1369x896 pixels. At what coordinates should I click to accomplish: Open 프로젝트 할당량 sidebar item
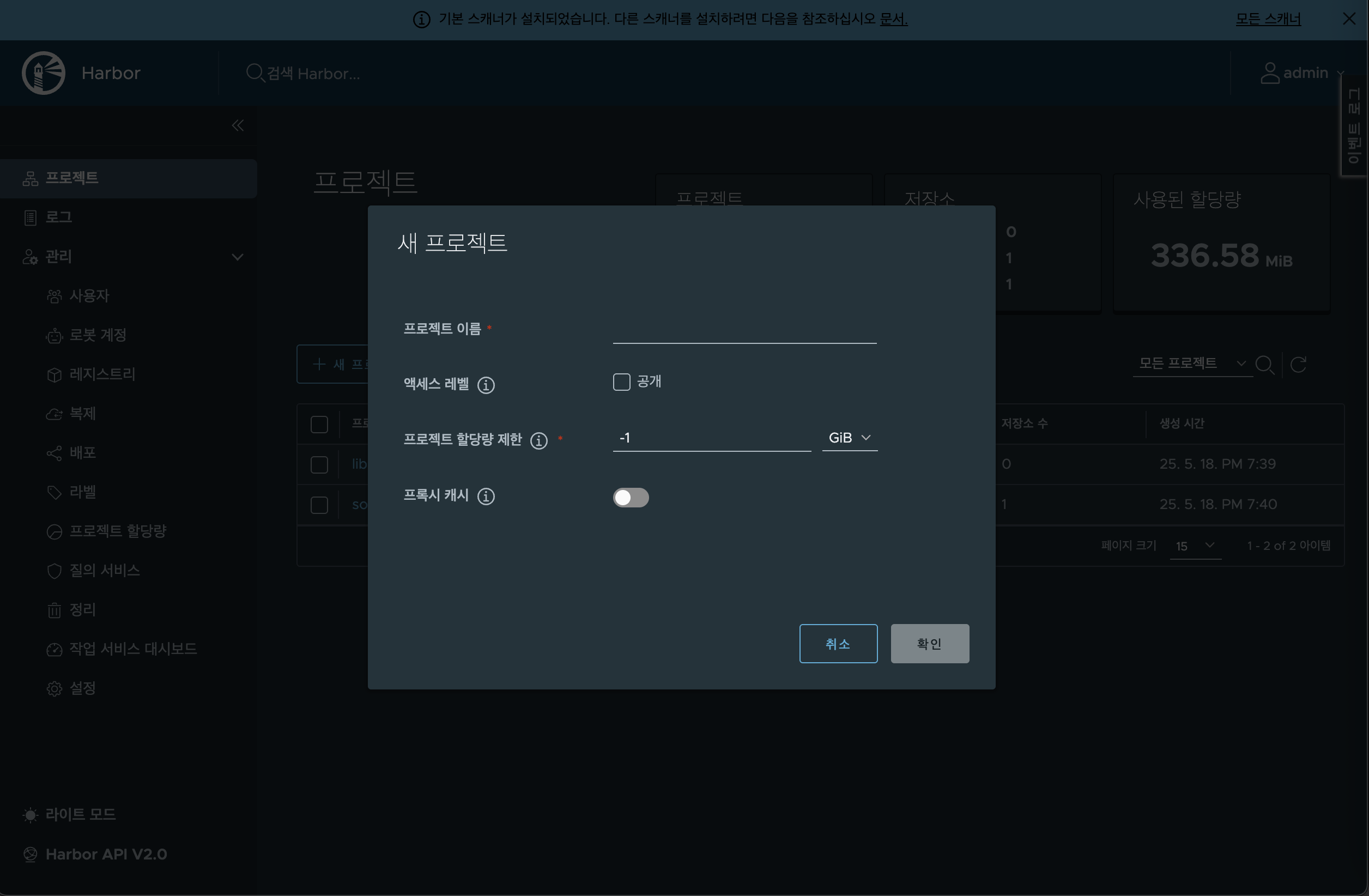click(x=117, y=531)
